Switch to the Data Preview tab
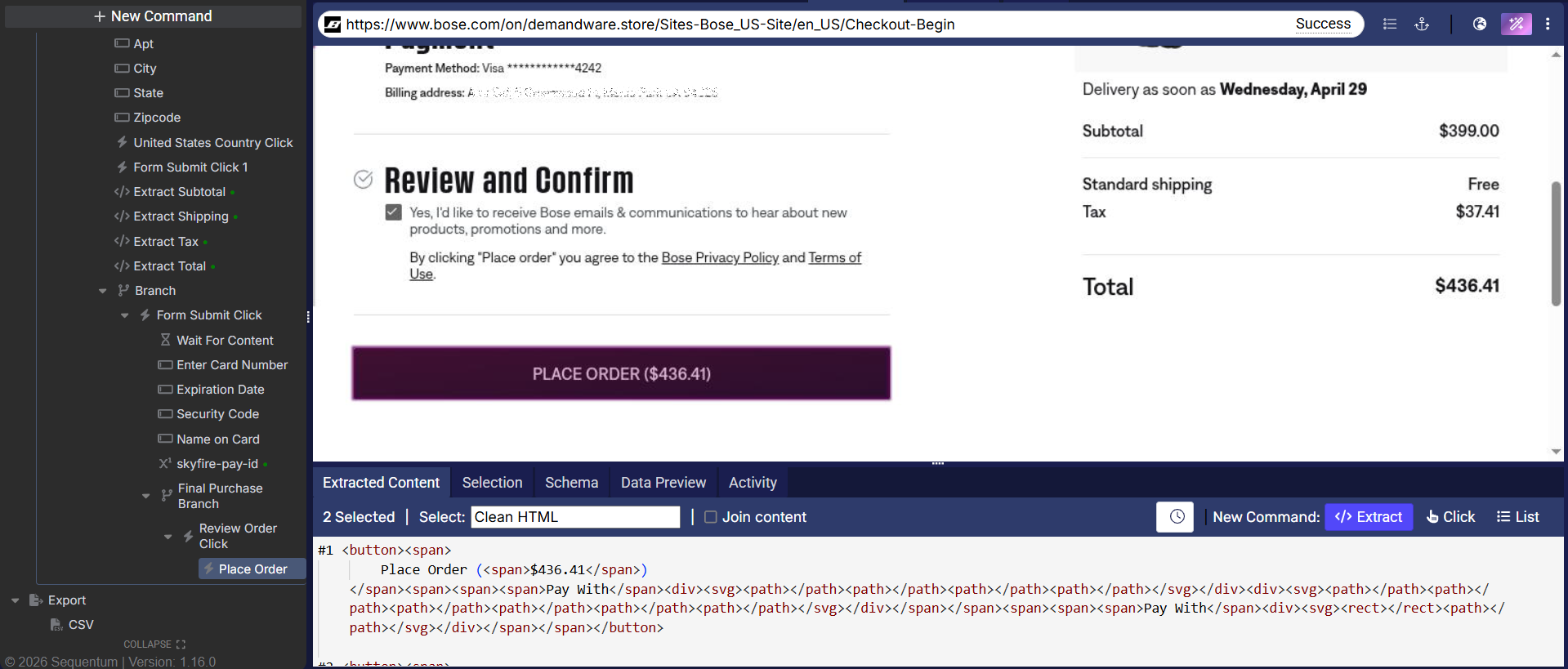The width and height of the screenshot is (1568, 669). pos(663,483)
